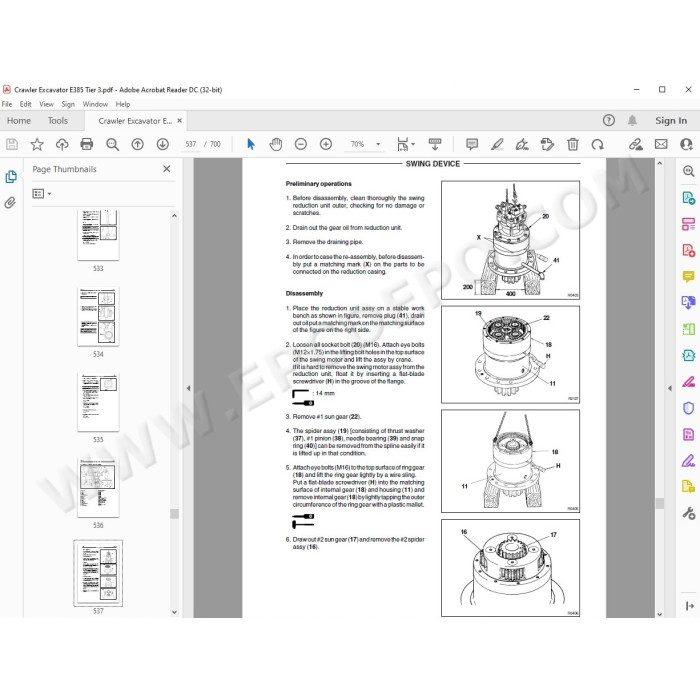Share a link icon
This screenshot has width=700, height=700.
636,144
